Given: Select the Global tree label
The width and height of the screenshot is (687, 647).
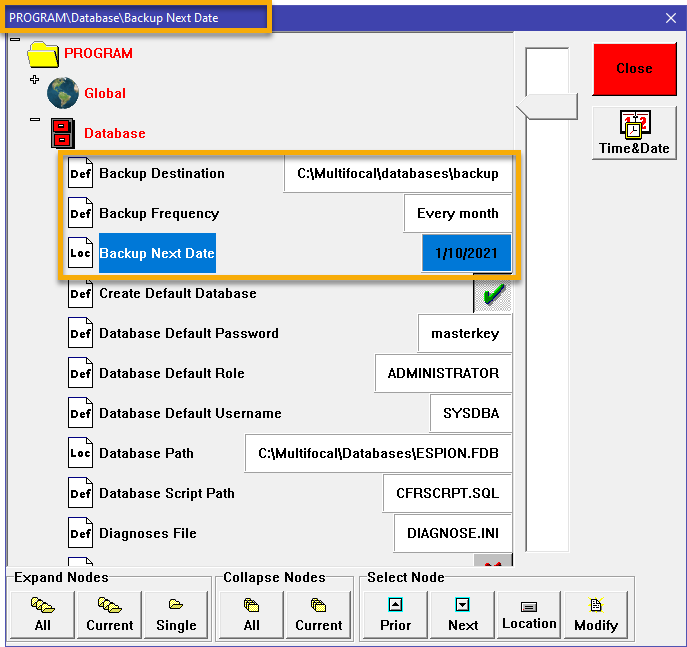Looking at the screenshot, I should point(105,93).
